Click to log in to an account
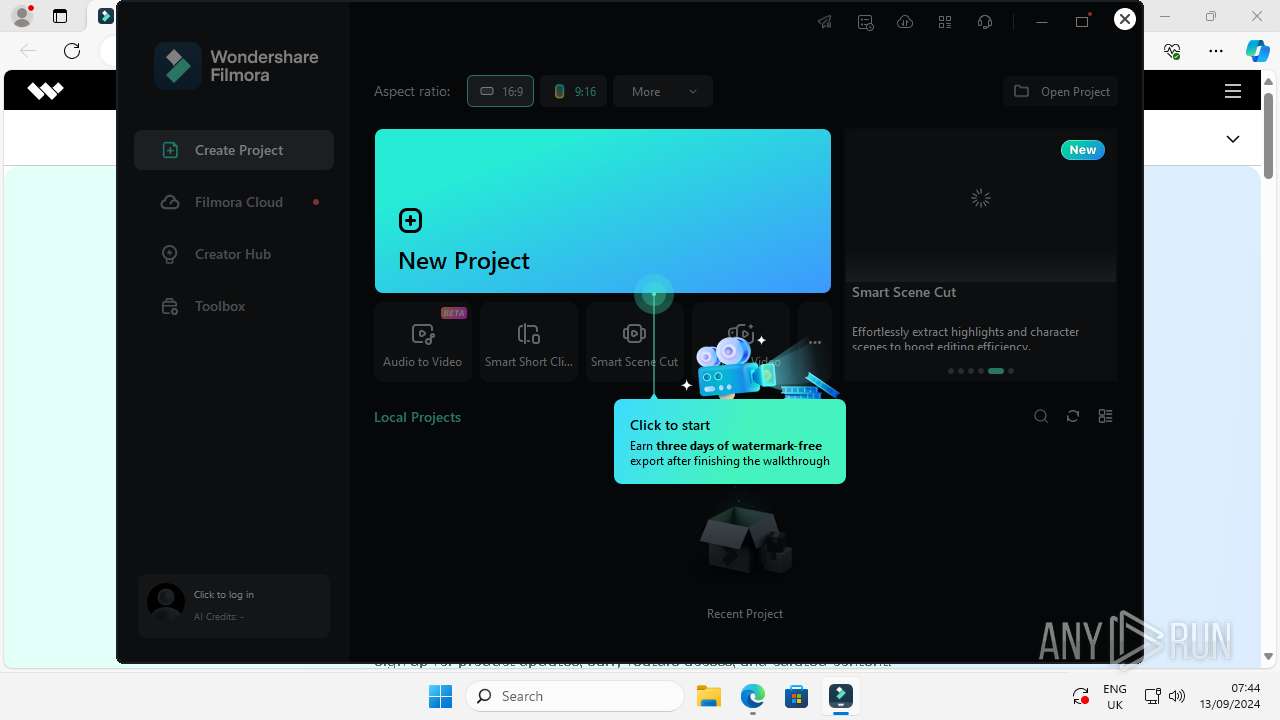1280x720 pixels. point(224,594)
